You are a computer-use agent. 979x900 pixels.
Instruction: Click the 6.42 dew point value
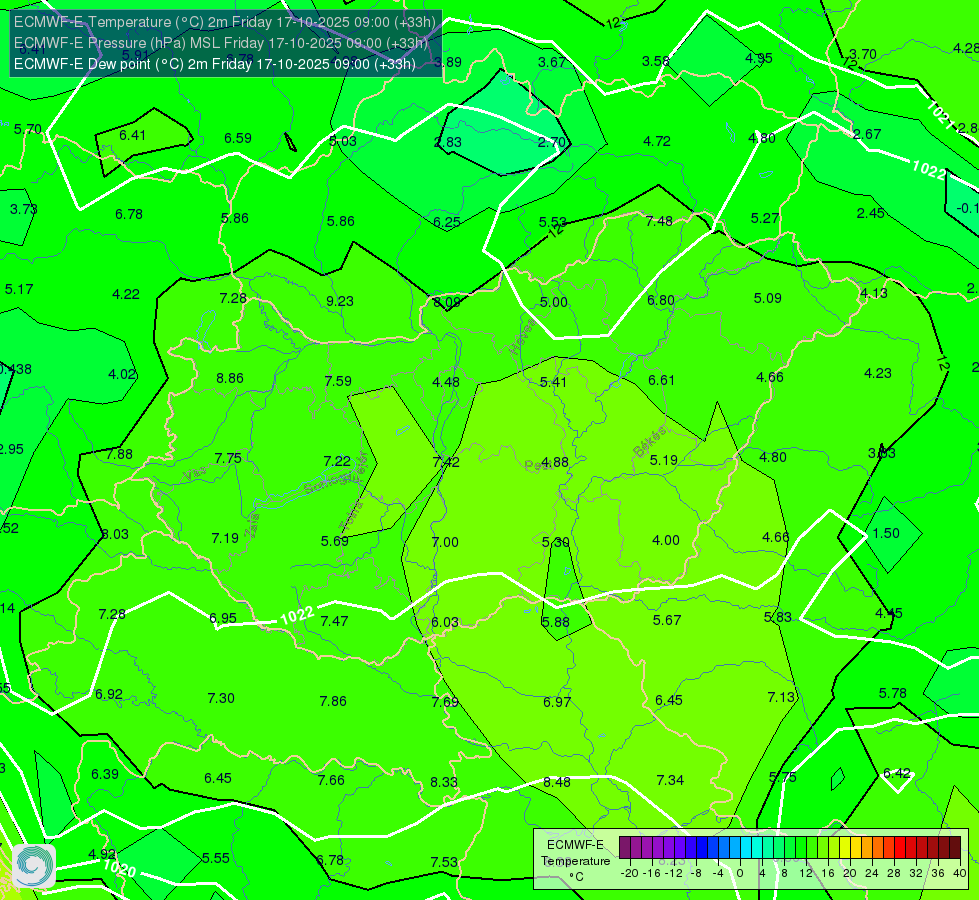pos(897,773)
